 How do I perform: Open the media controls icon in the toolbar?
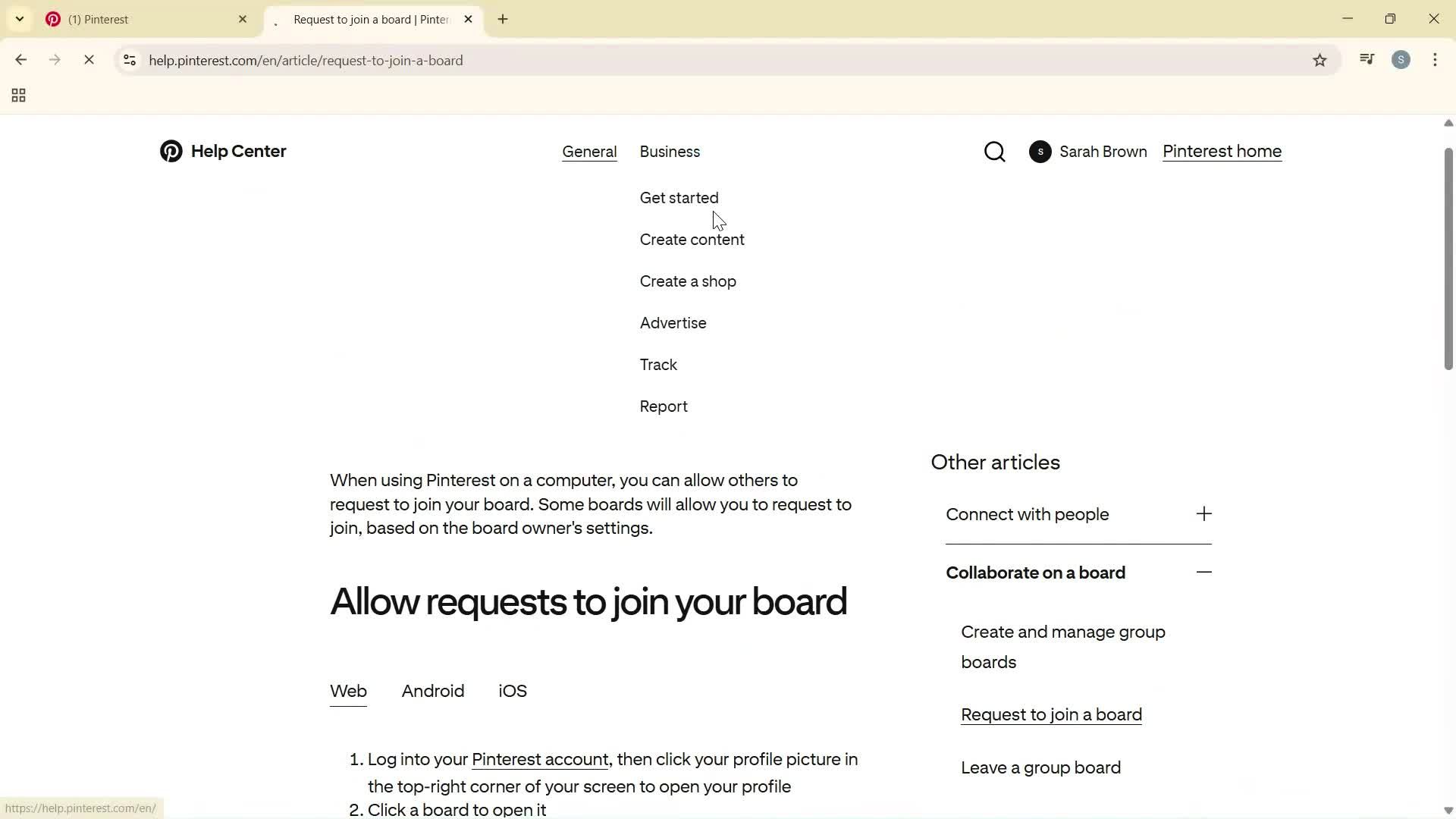coord(1367,59)
